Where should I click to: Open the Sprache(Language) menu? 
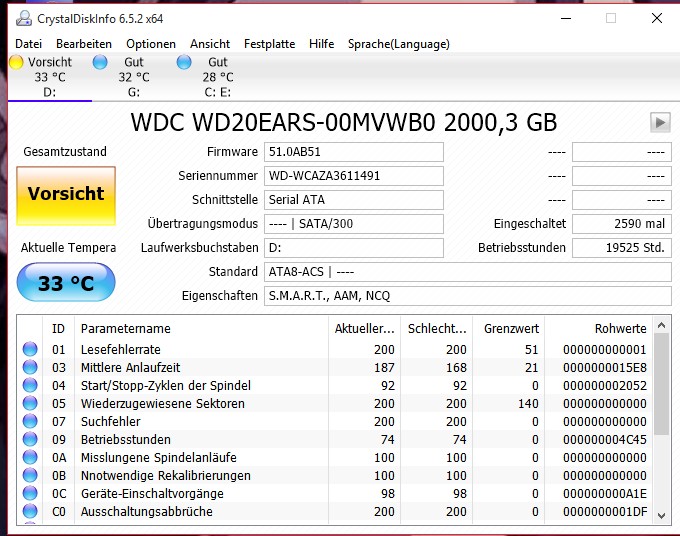399,44
